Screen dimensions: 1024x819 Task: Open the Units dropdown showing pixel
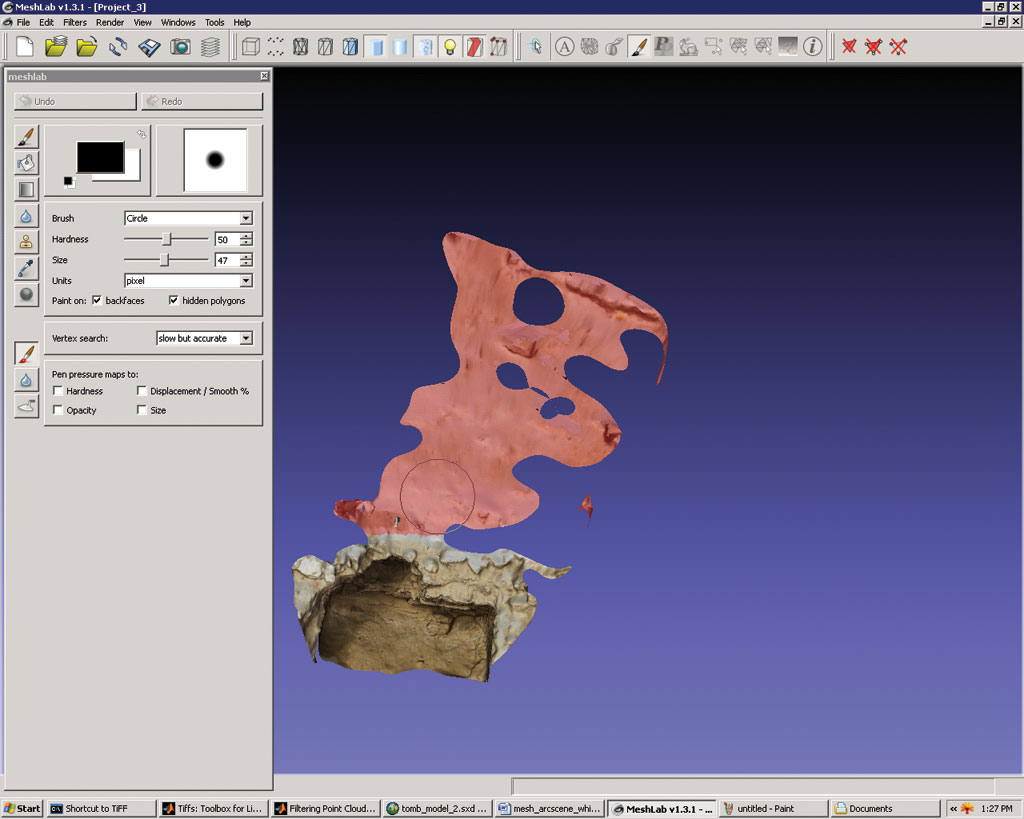tap(188, 281)
